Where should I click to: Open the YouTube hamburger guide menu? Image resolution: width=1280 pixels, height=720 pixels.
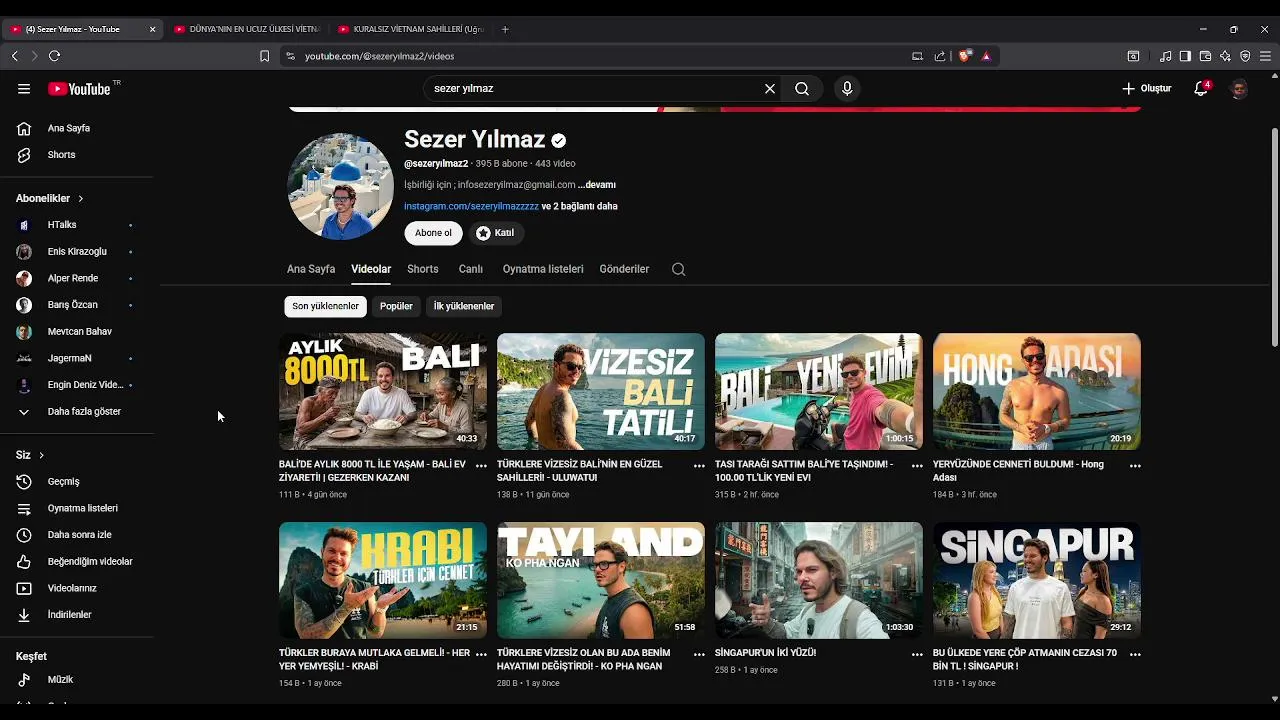(24, 89)
